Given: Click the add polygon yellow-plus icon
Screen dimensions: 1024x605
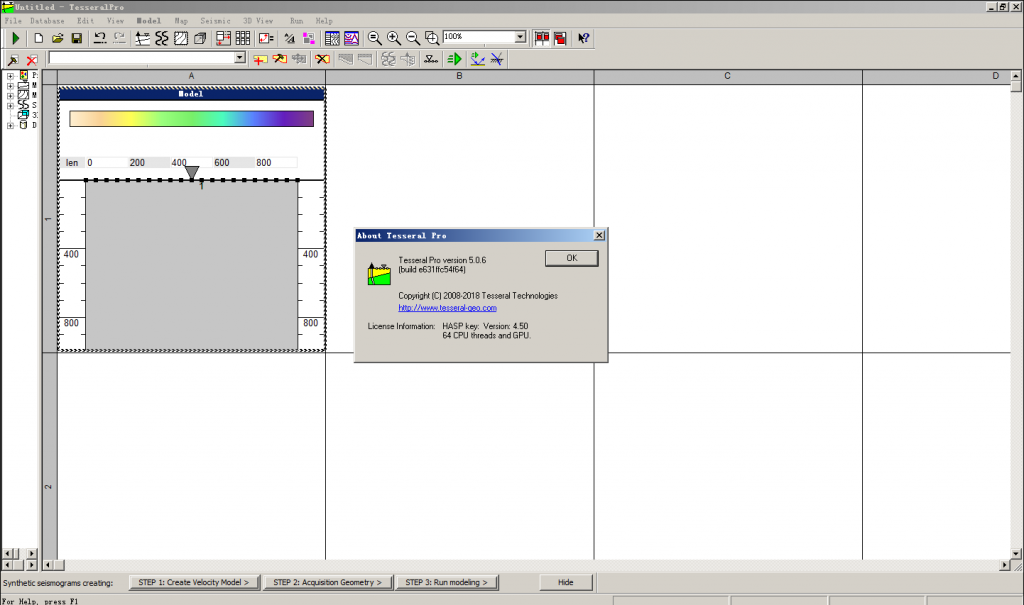Looking at the screenshot, I should [260, 59].
